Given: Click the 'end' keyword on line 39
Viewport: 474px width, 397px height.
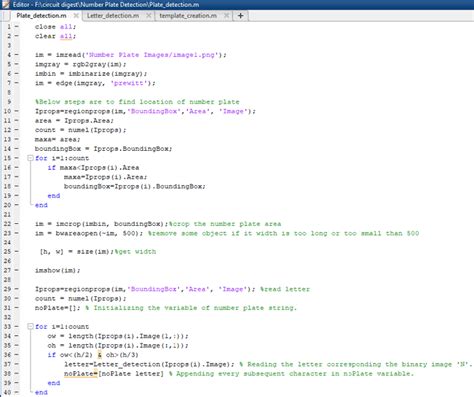Looking at the screenshot, I should click(54, 383).
